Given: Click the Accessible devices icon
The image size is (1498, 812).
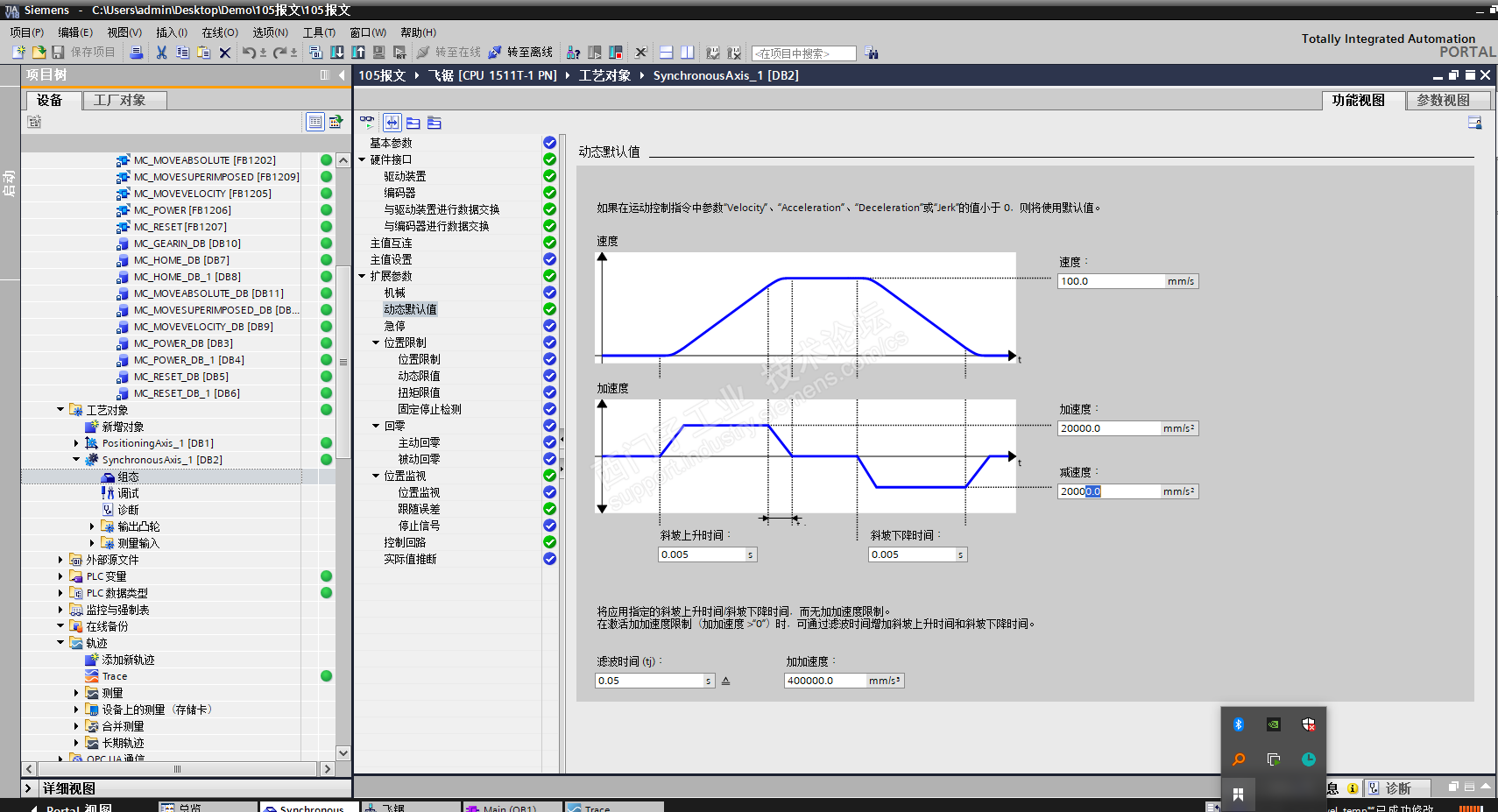Looking at the screenshot, I should [573, 53].
